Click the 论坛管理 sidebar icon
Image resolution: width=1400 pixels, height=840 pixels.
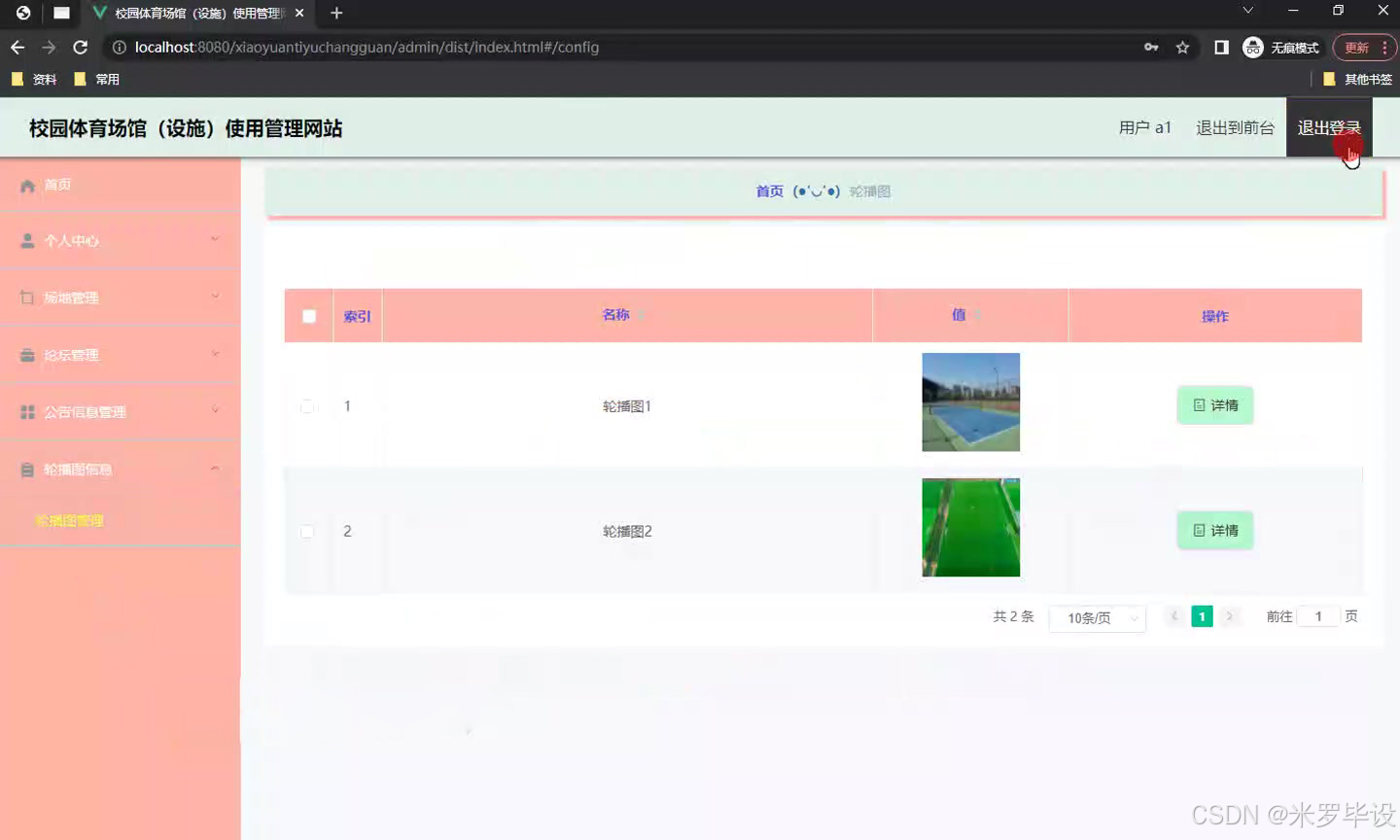(27, 354)
